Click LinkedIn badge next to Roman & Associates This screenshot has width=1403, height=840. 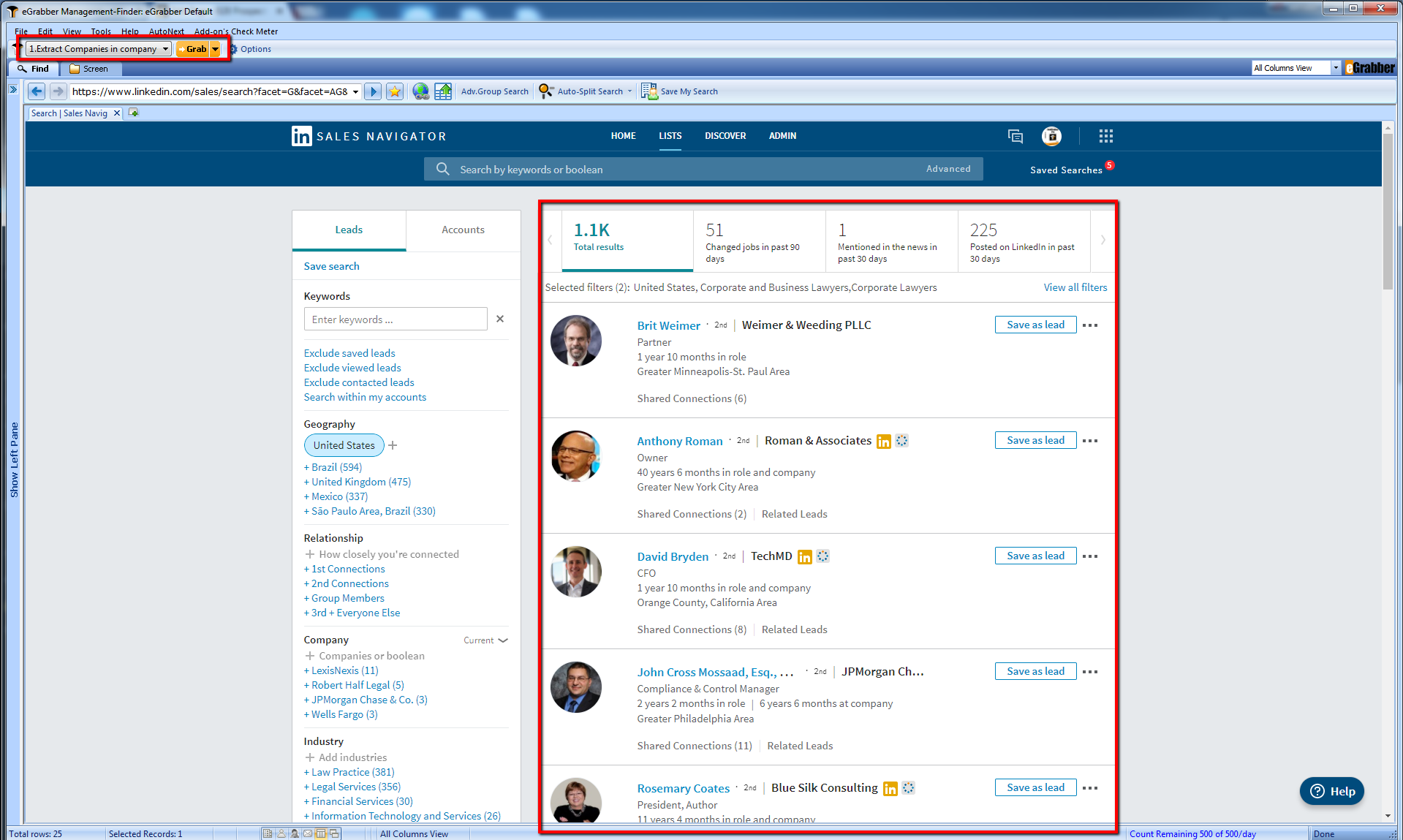point(884,441)
